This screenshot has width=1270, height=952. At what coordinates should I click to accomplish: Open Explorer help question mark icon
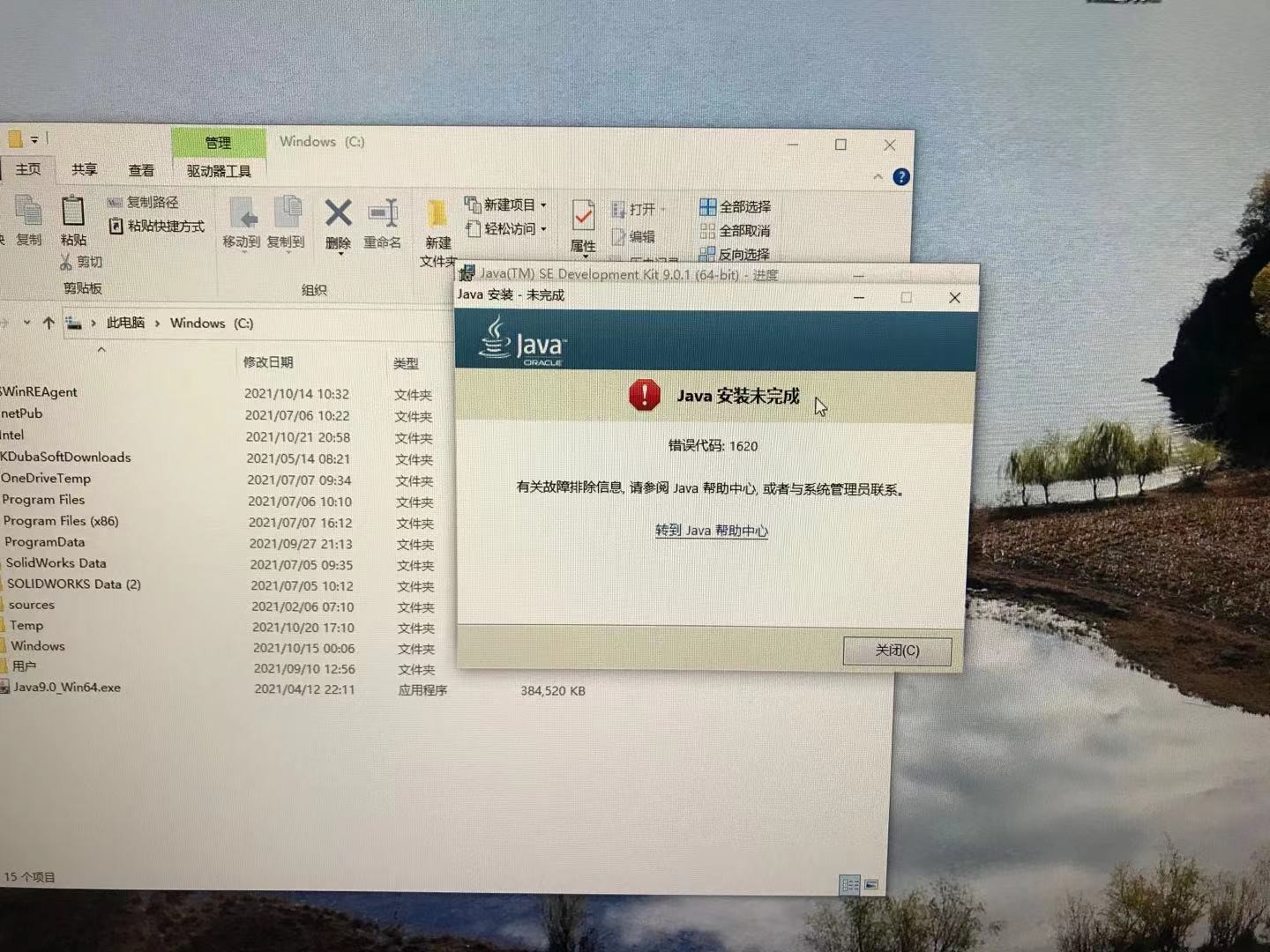tap(900, 177)
